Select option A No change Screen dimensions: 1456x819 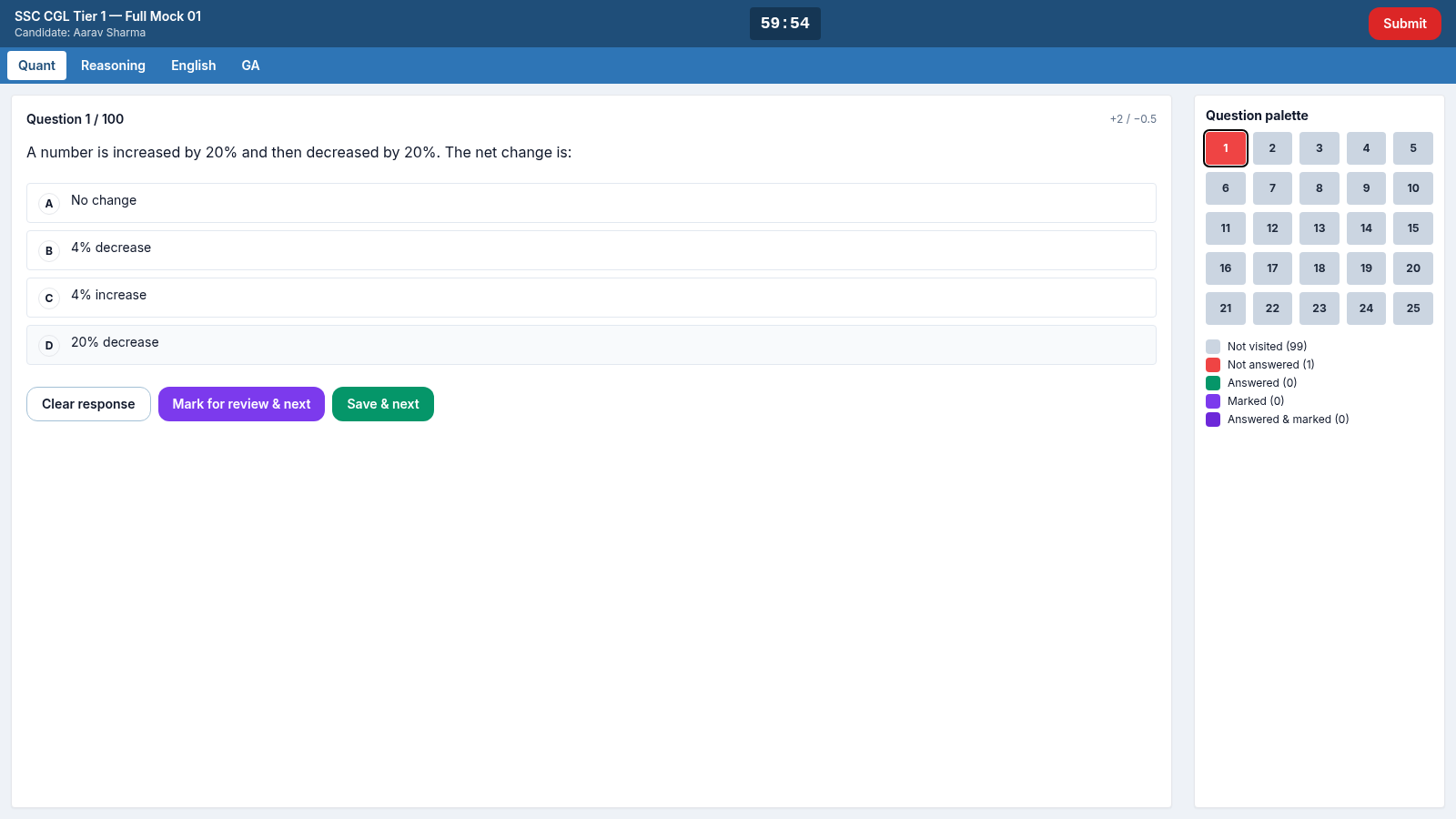pyautogui.click(x=591, y=203)
